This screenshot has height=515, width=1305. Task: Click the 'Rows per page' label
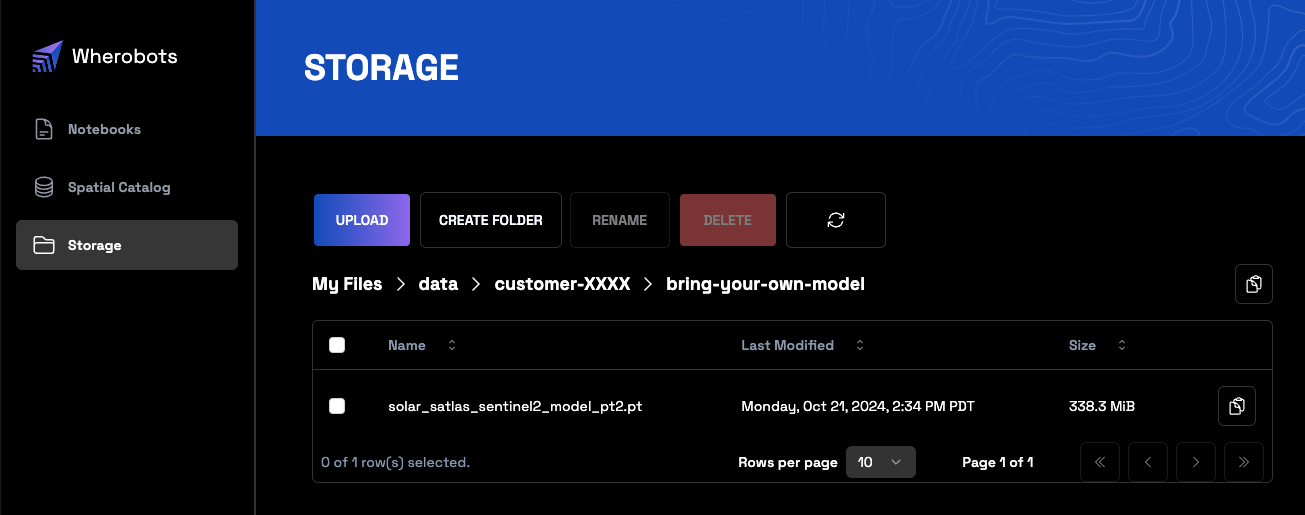point(788,462)
